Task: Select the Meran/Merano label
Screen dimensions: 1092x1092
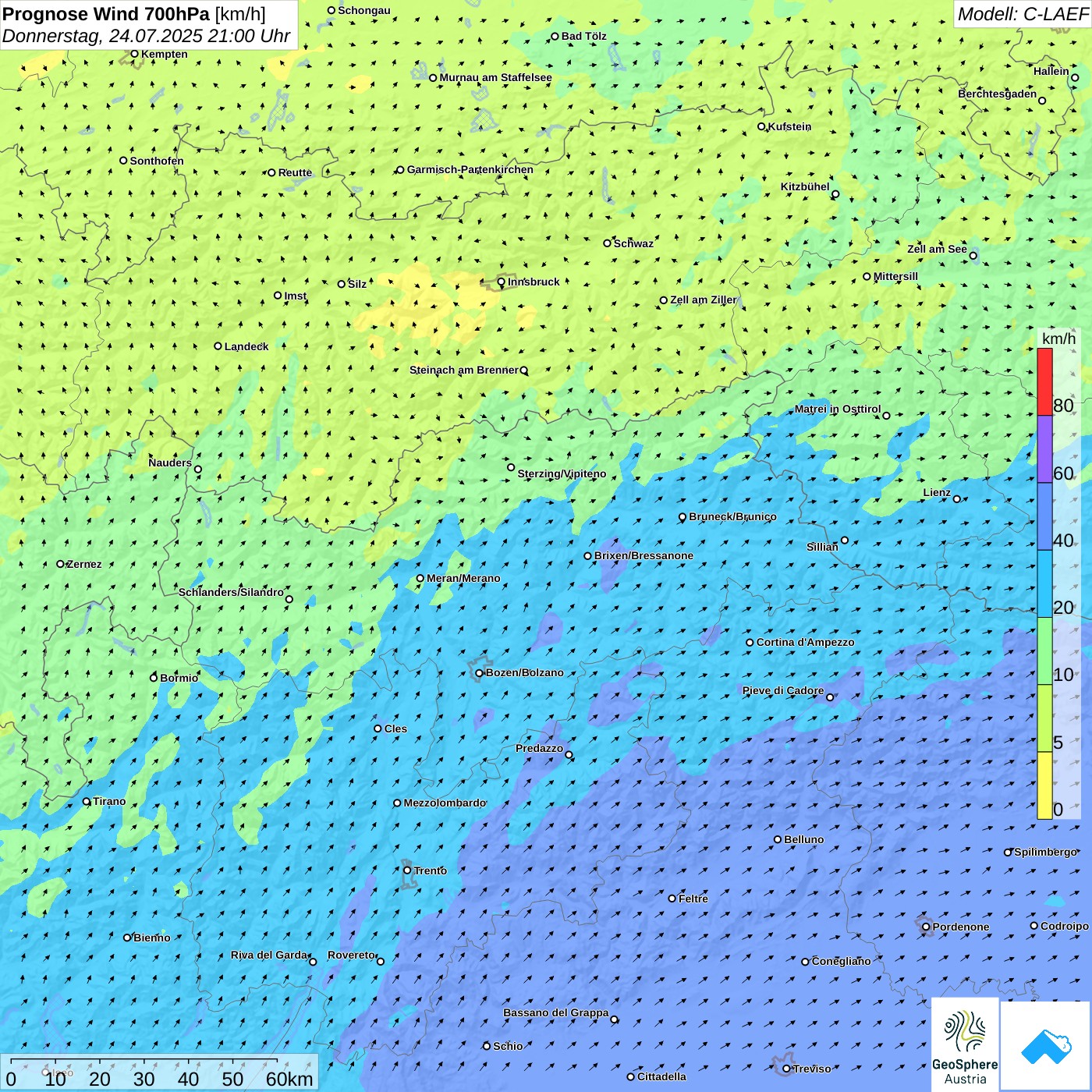Action: click(463, 578)
